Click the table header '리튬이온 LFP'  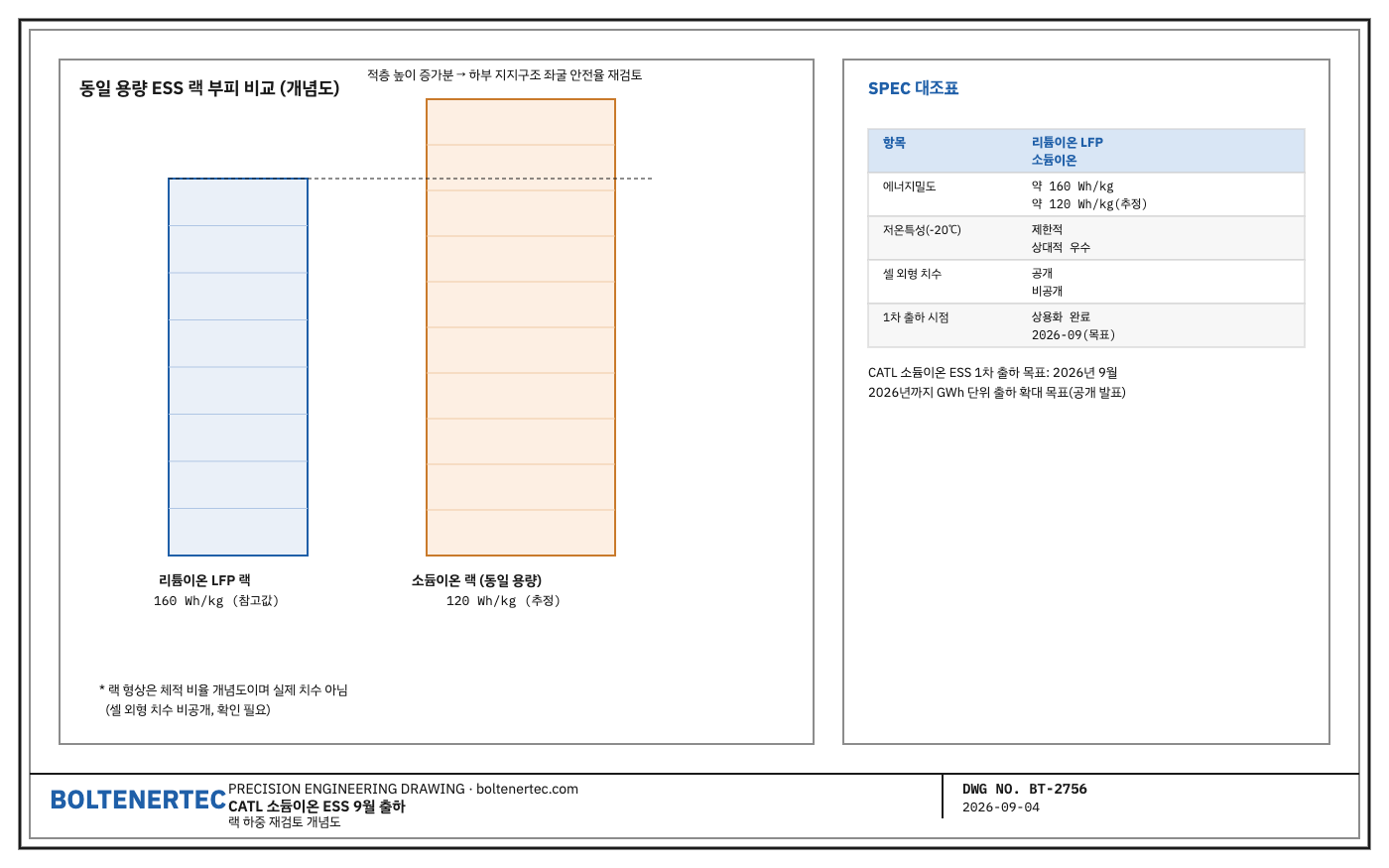(1068, 143)
